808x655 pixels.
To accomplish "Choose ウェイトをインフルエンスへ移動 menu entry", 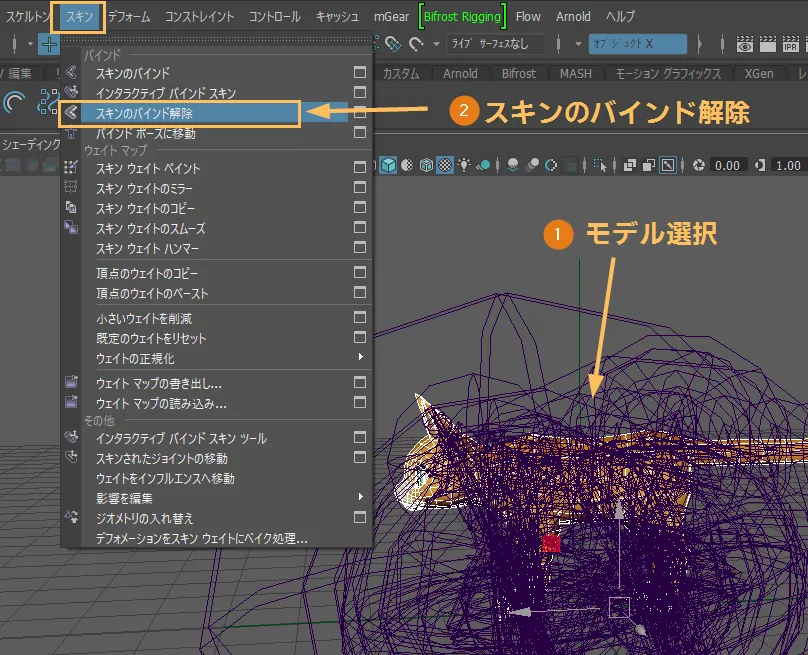I will [x=216, y=478].
